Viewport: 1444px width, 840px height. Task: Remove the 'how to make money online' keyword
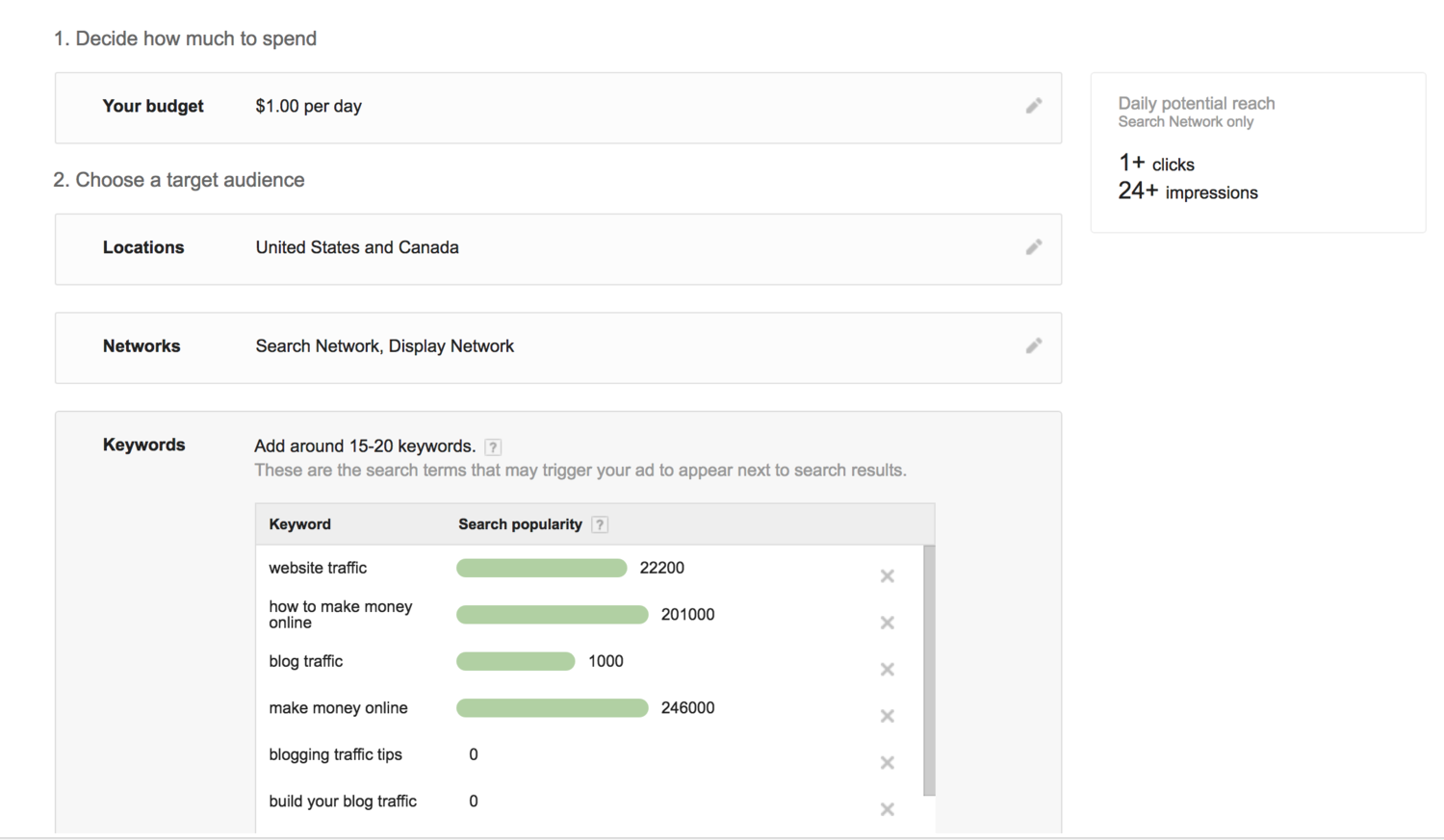point(888,623)
